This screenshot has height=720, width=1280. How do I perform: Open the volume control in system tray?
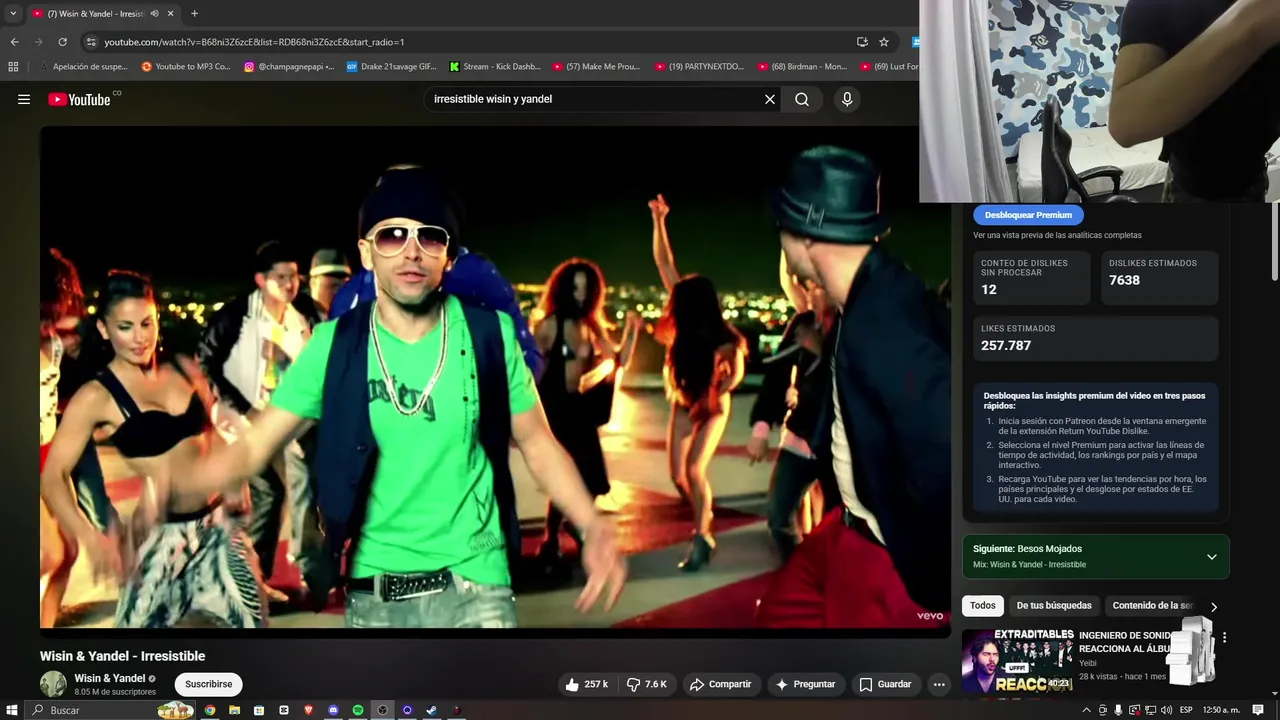pyautogui.click(x=1166, y=710)
